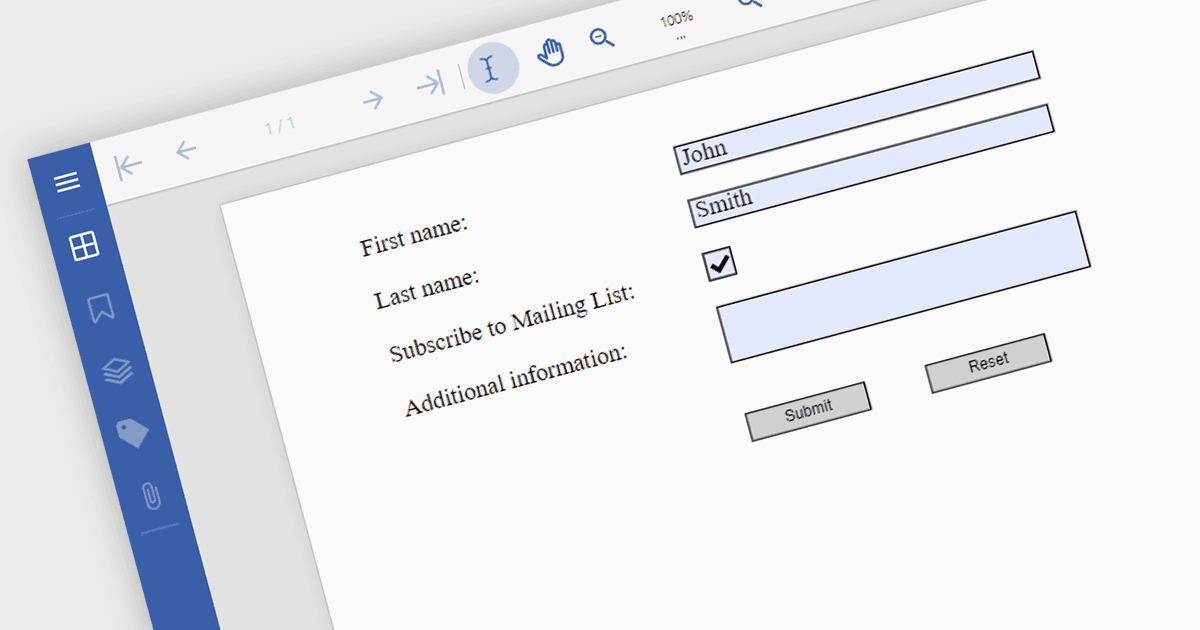Click the "Subscribe to Mailing List:" label
Viewport: 1200px width, 630px height.
click(x=512, y=323)
